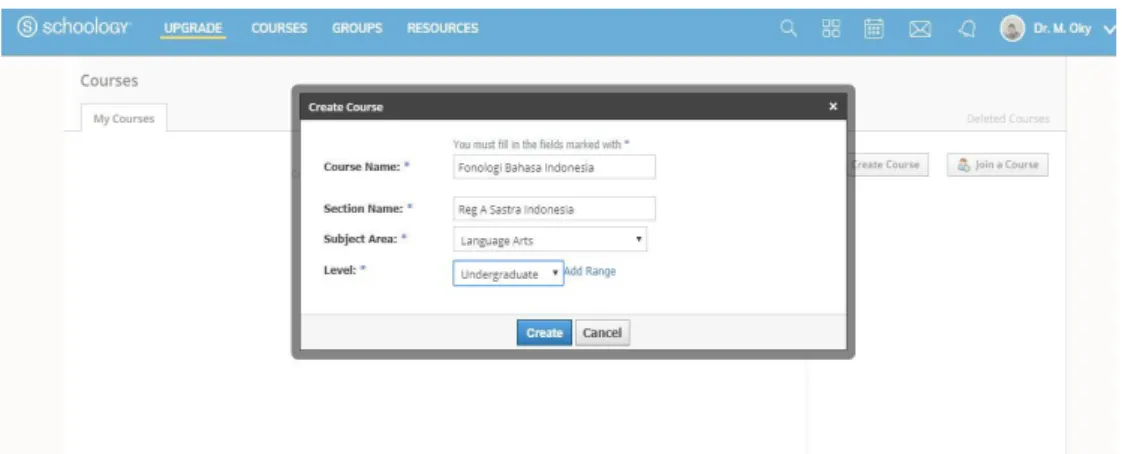1122x454 pixels.
Task: Open the Subject Area dropdown
Action: pos(550,240)
